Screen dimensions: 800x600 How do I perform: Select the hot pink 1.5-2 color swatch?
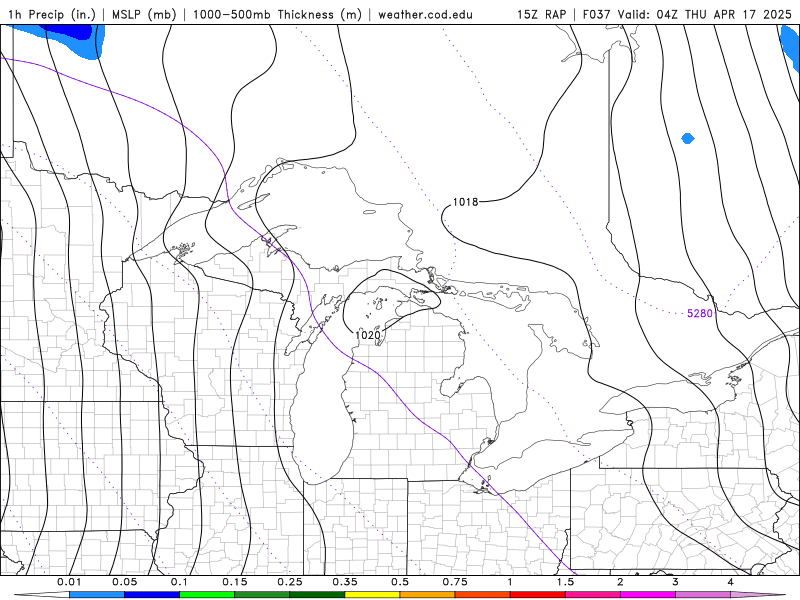point(593,595)
